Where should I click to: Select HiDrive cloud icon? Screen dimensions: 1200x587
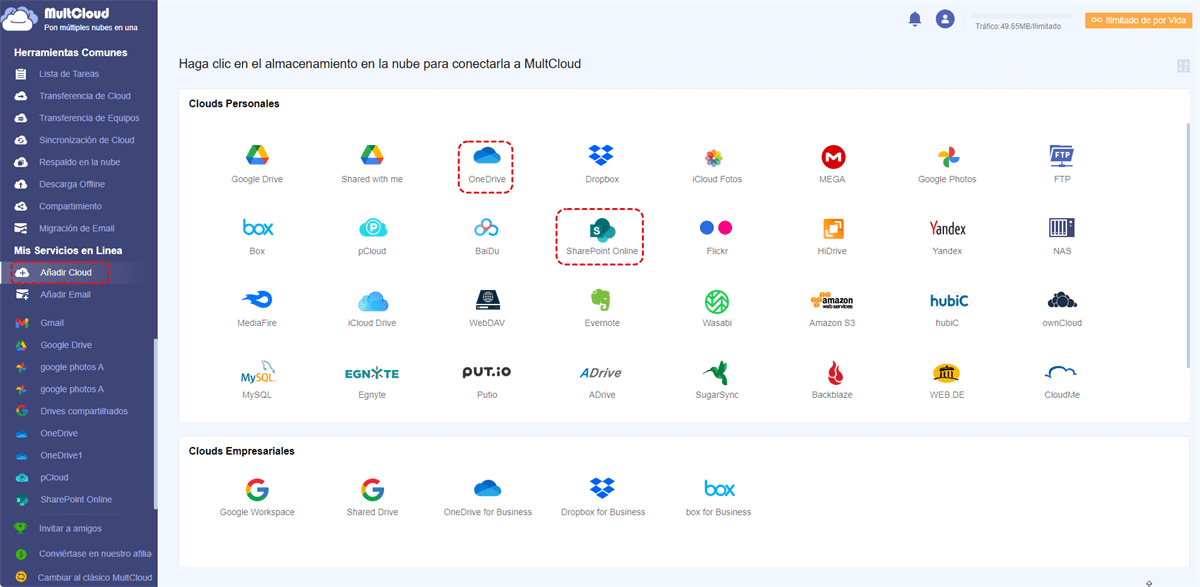pos(833,228)
